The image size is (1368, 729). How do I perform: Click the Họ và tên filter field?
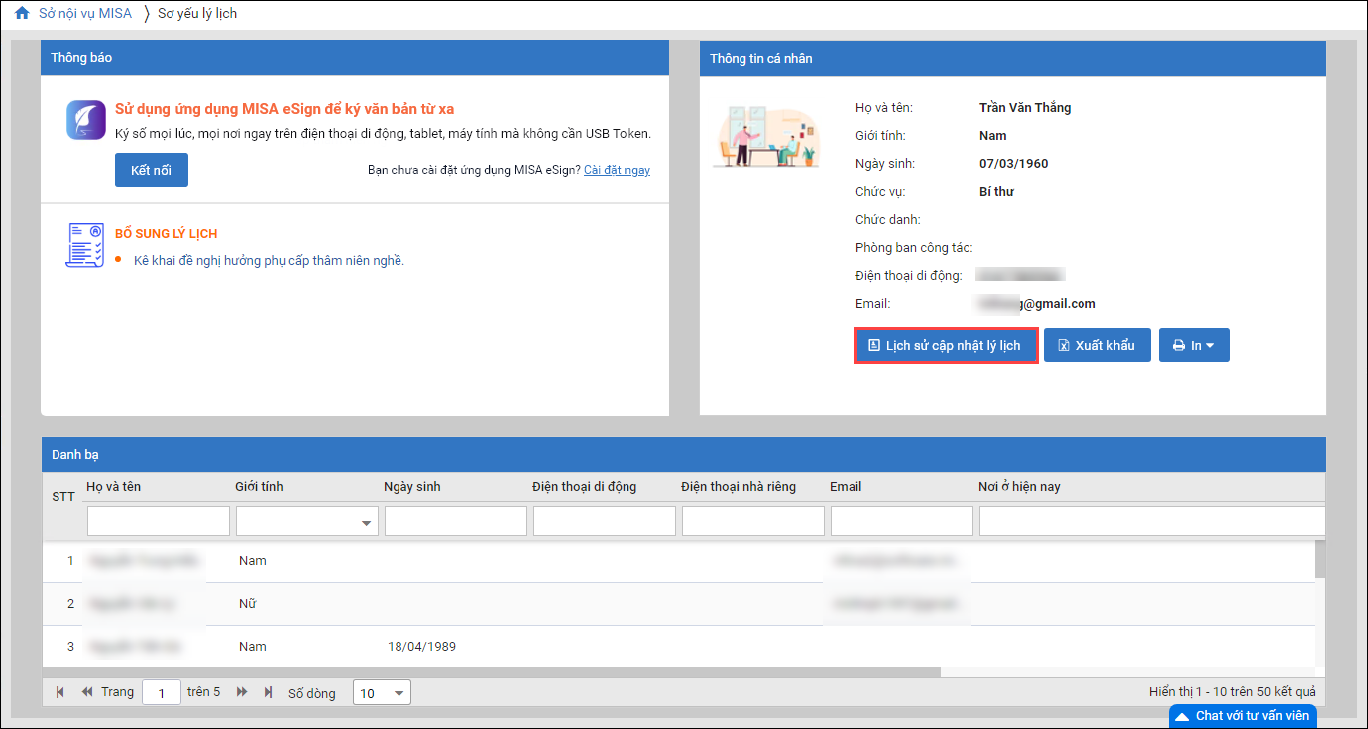tap(158, 521)
